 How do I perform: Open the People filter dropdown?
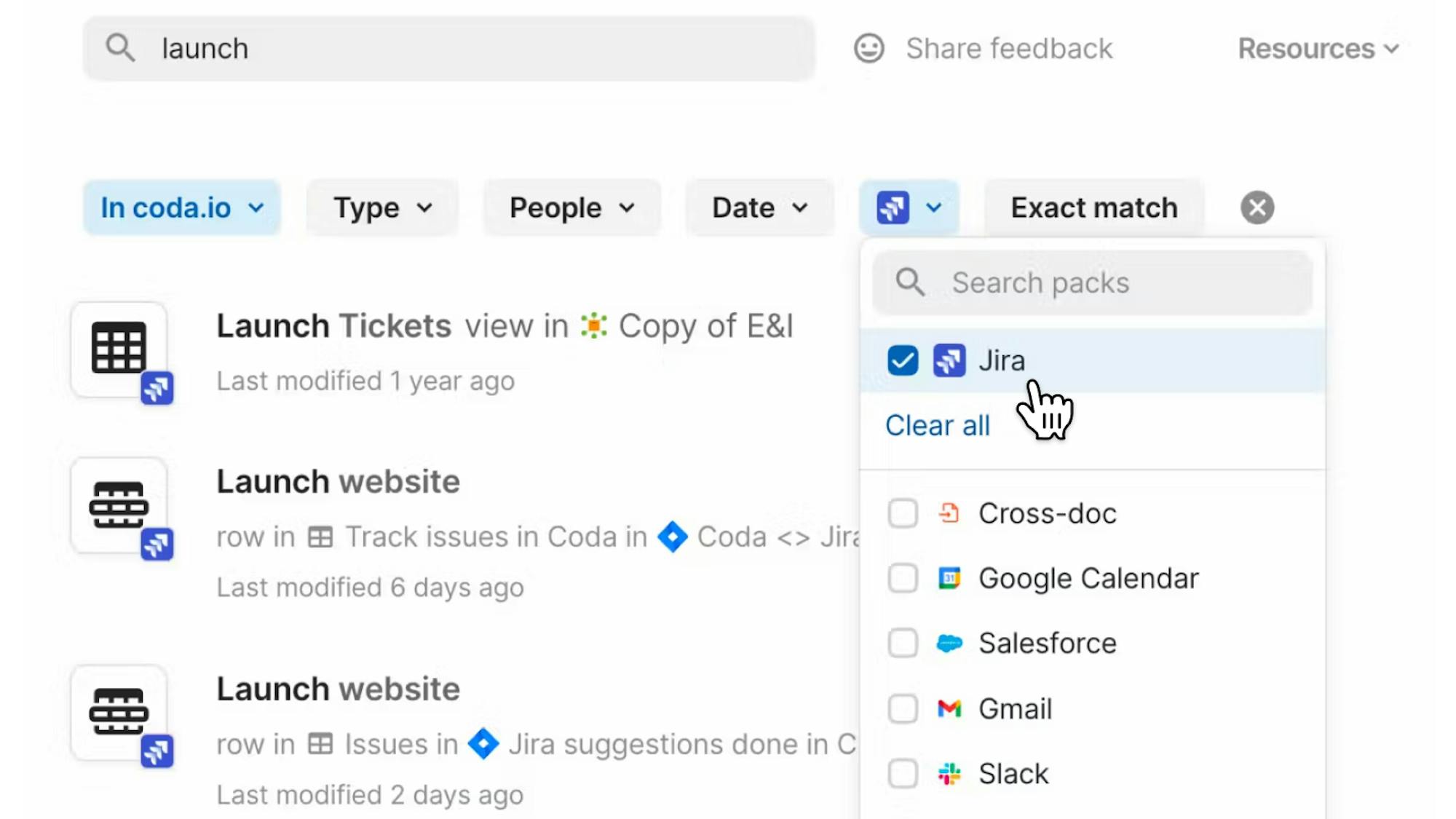(571, 207)
